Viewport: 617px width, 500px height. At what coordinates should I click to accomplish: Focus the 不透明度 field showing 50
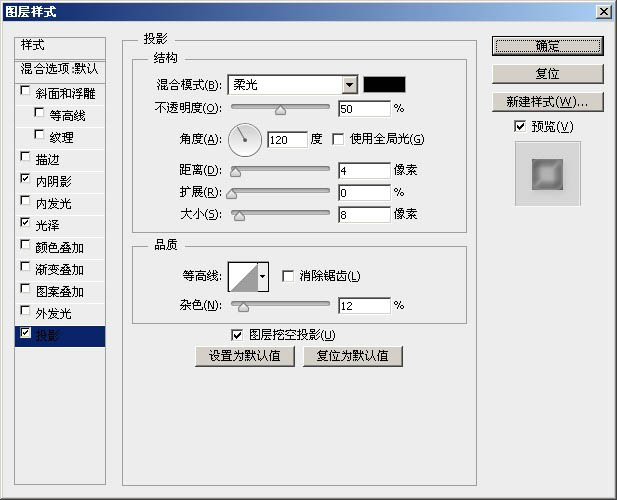coord(364,109)
